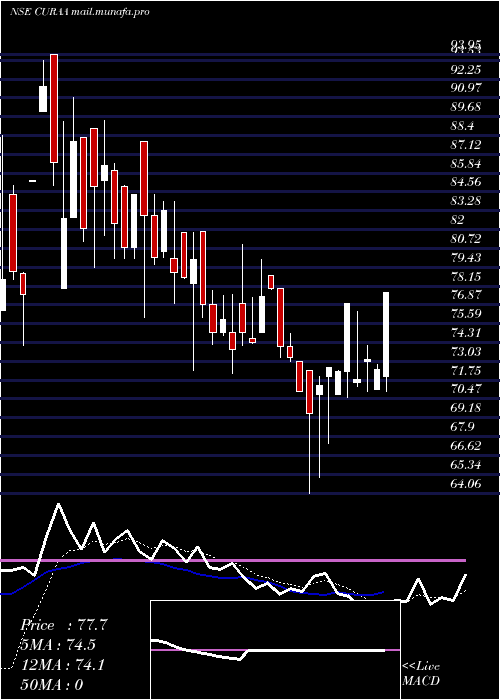Select the 78.15 price axis label
Viewport: 500px width, 700px height.
tap(466, 276)
